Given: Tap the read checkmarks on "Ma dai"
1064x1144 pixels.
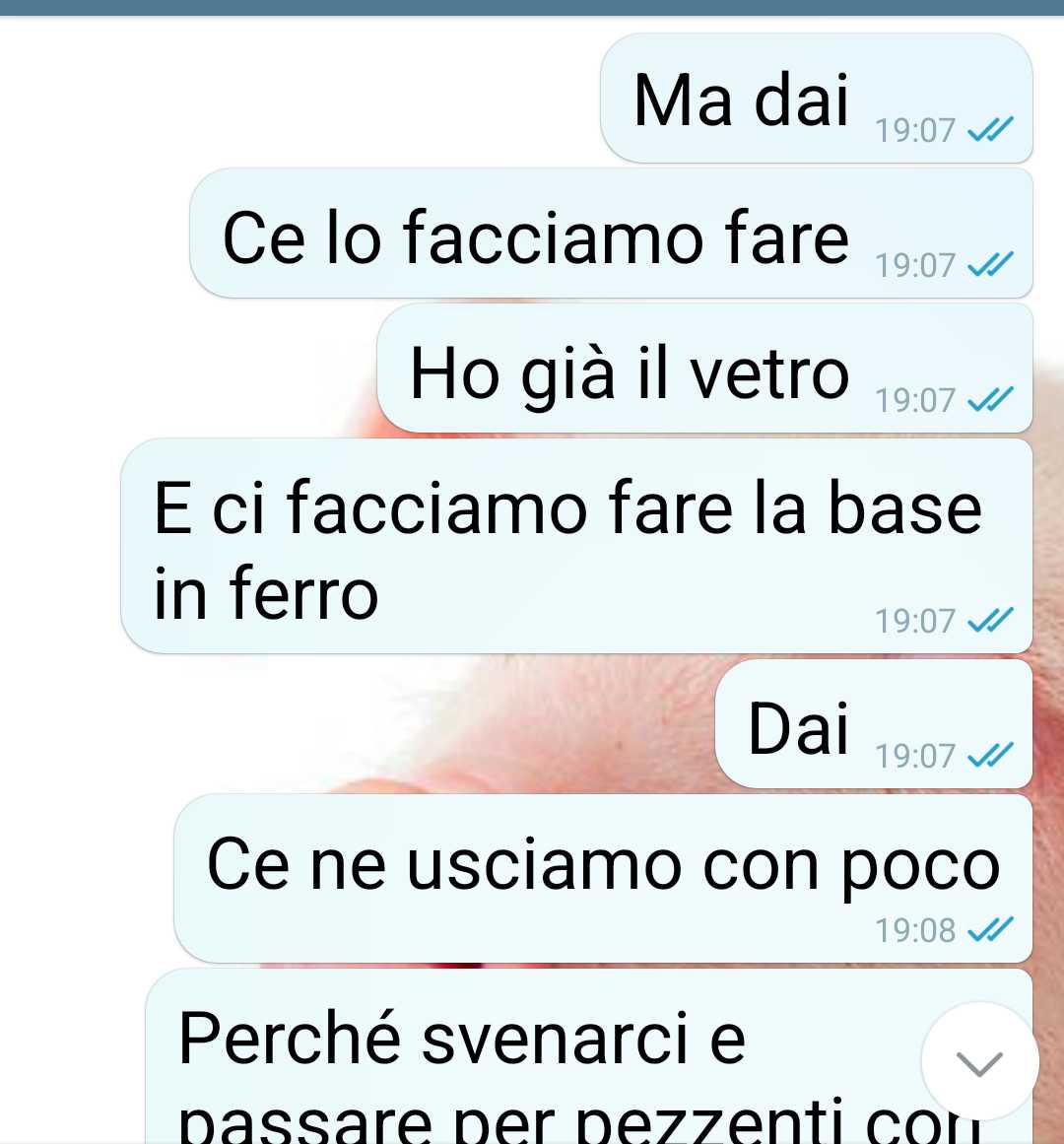Looking at the screenshot, I should click(x=990, y=129).
